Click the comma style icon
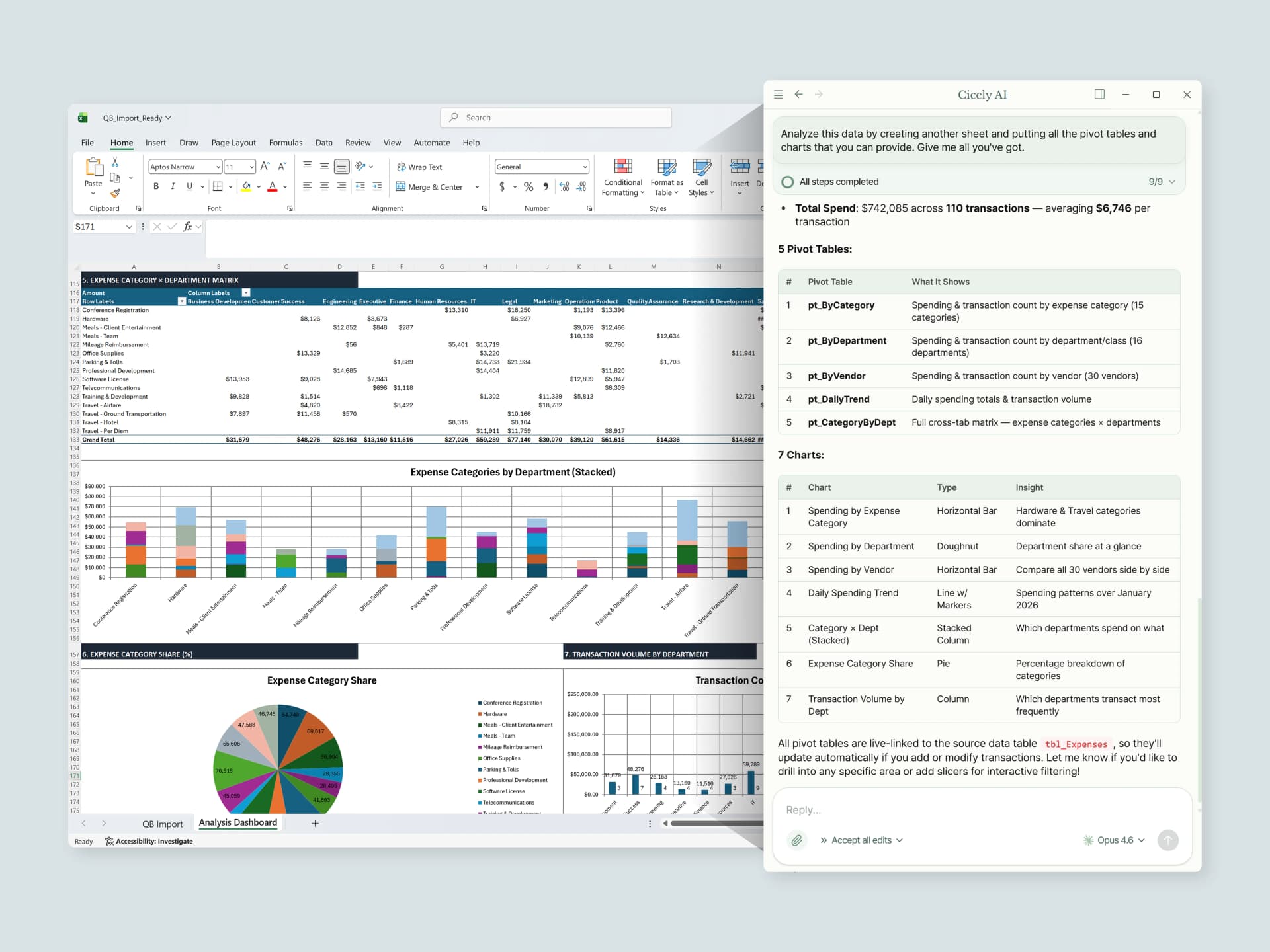This screenshot has width=1270, height=952. click(x=545, y=187)
